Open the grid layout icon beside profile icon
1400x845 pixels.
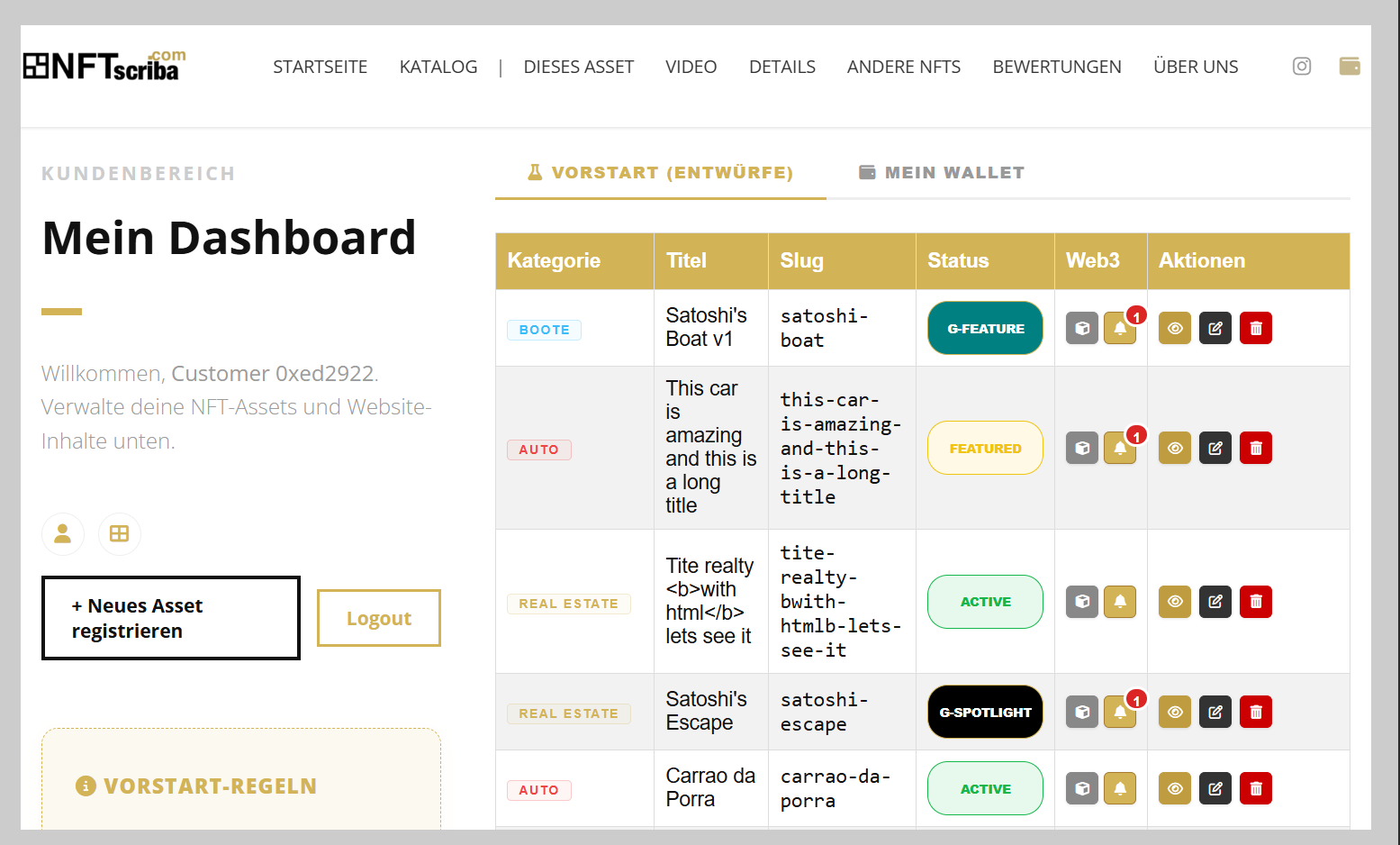[x=119, y=533]
